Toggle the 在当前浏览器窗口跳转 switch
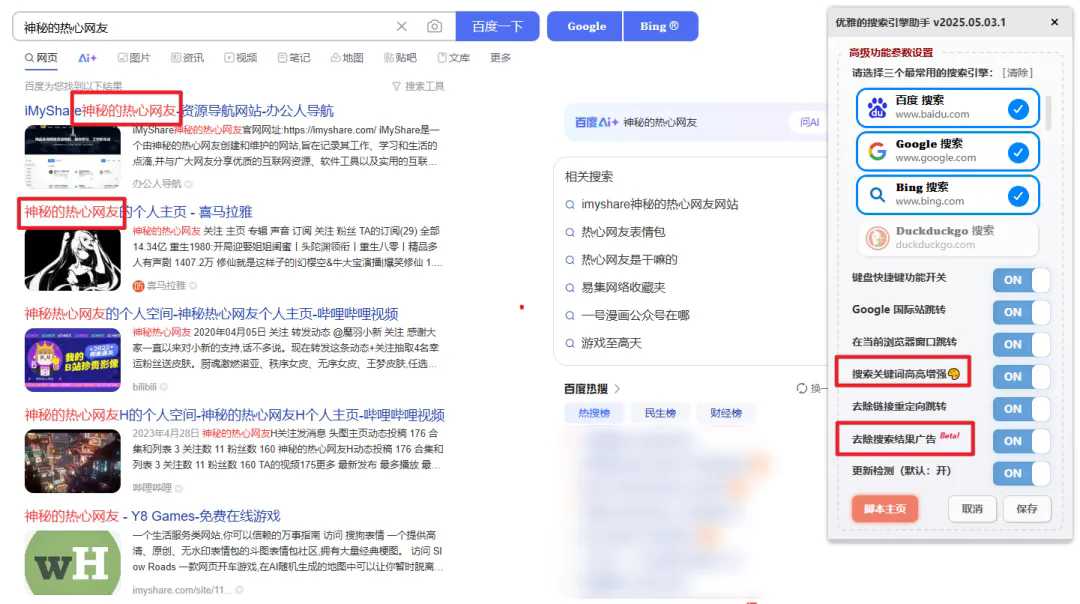The width and height of the screenshot is (1080, 604). [1021, 344]
